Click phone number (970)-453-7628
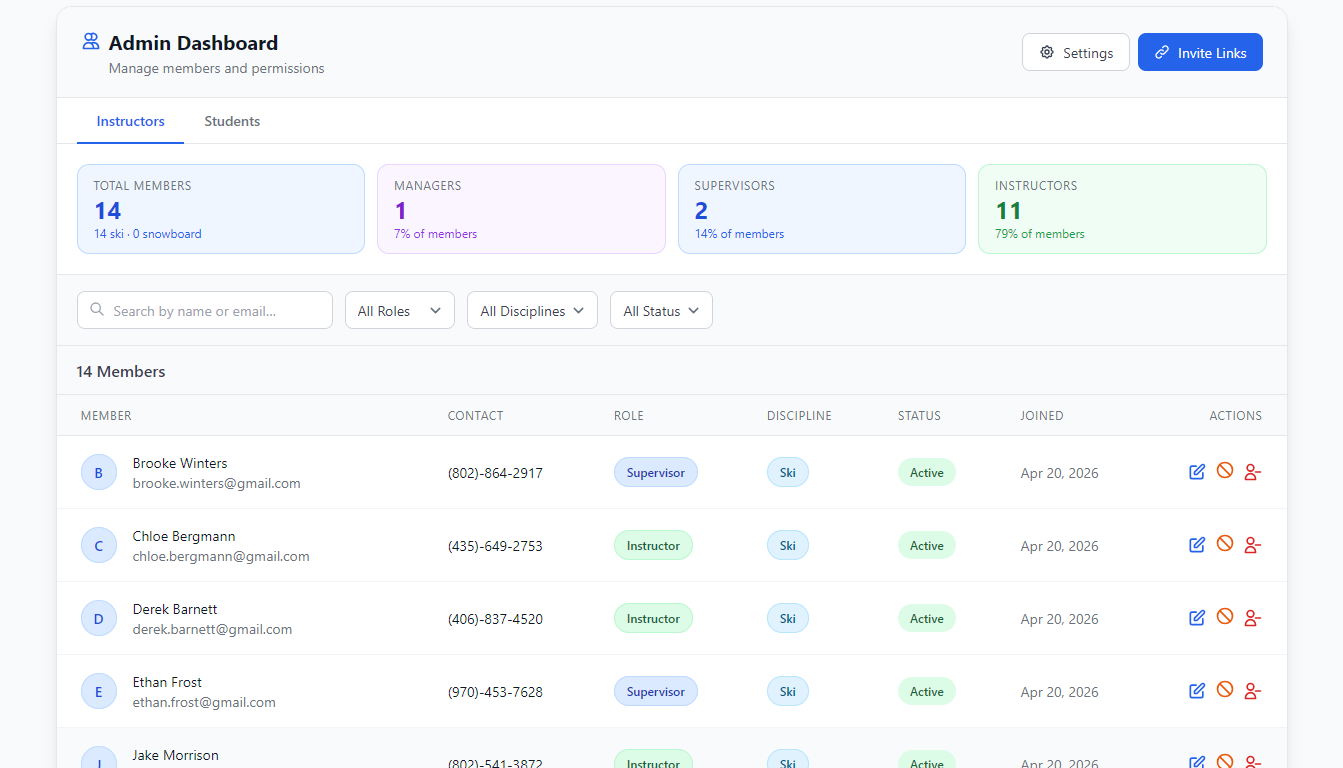 click(x=495, y=691)
